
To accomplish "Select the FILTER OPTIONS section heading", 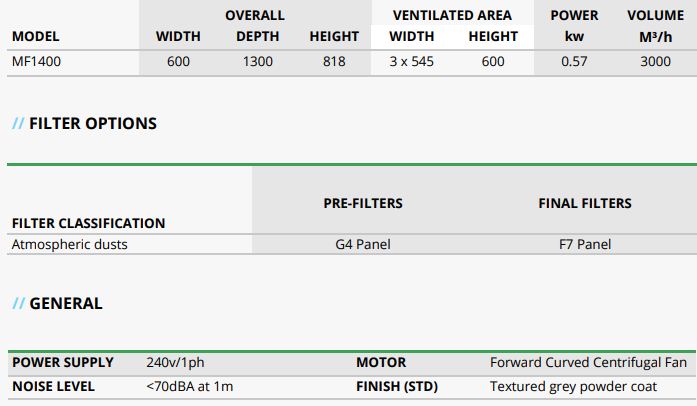I will coord(92,124).
